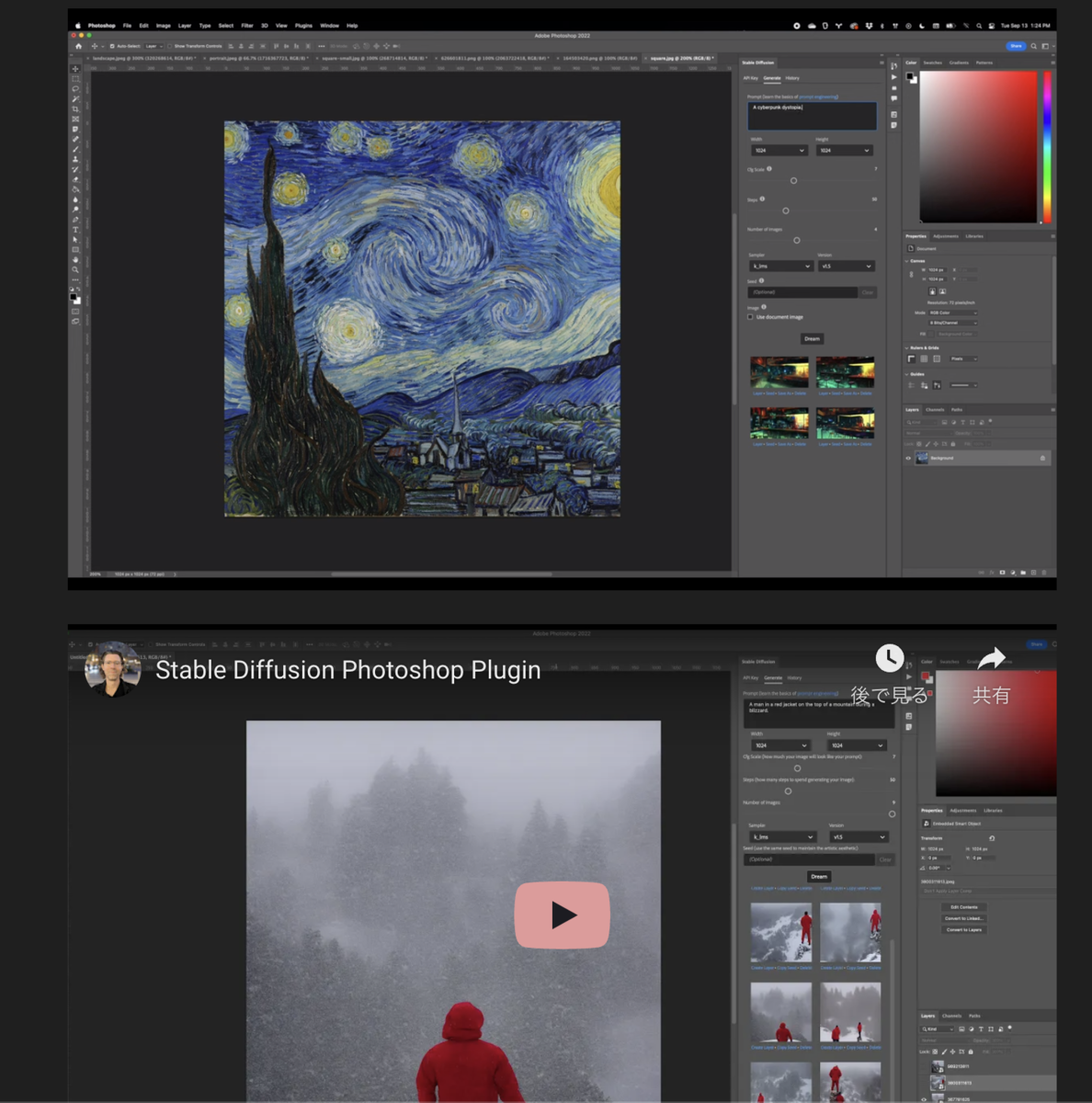
Task: Click the 'A cyberpunk dystopia' prompt field
Action: click(x=812, y=115)
